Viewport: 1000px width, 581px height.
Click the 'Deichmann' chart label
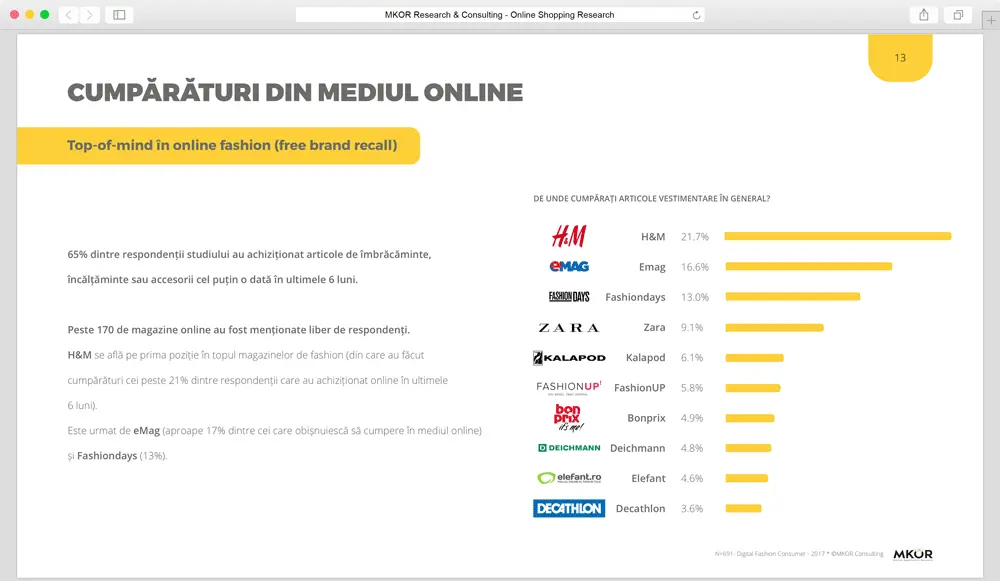click(x=637, y=448)
